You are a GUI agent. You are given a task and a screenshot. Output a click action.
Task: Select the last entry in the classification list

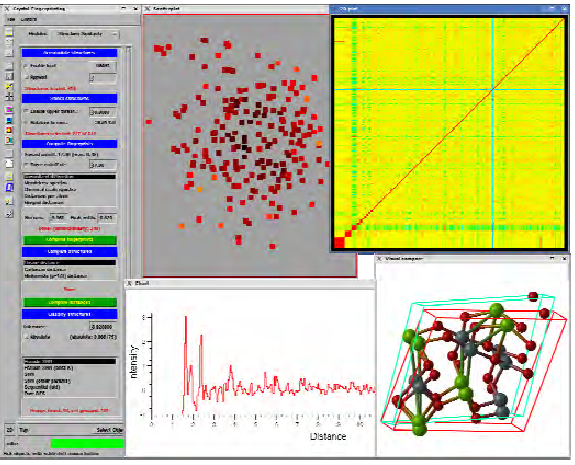(x=69, y=393)
